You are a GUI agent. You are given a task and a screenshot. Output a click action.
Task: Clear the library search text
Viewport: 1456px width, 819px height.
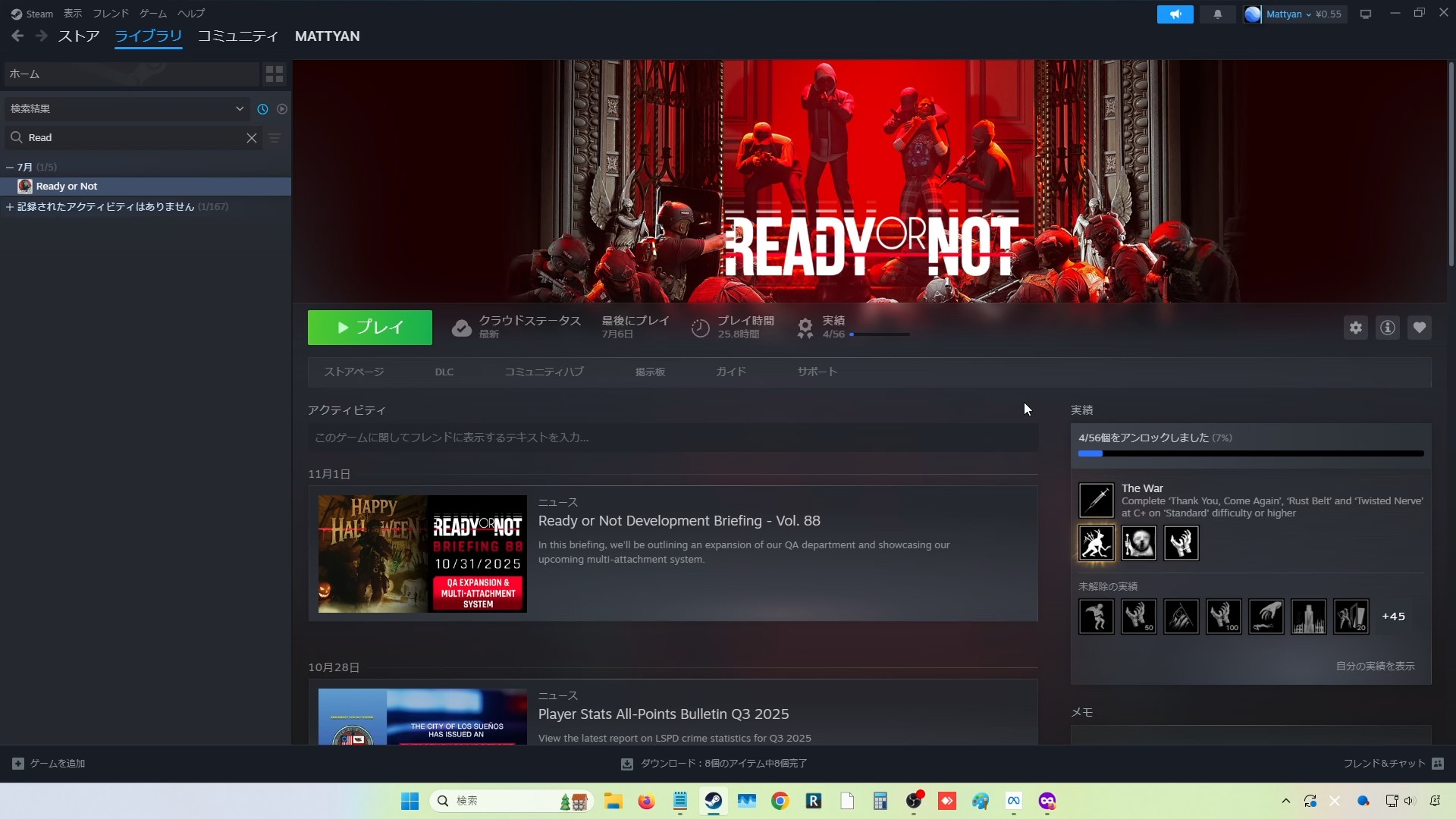point(251,138)
